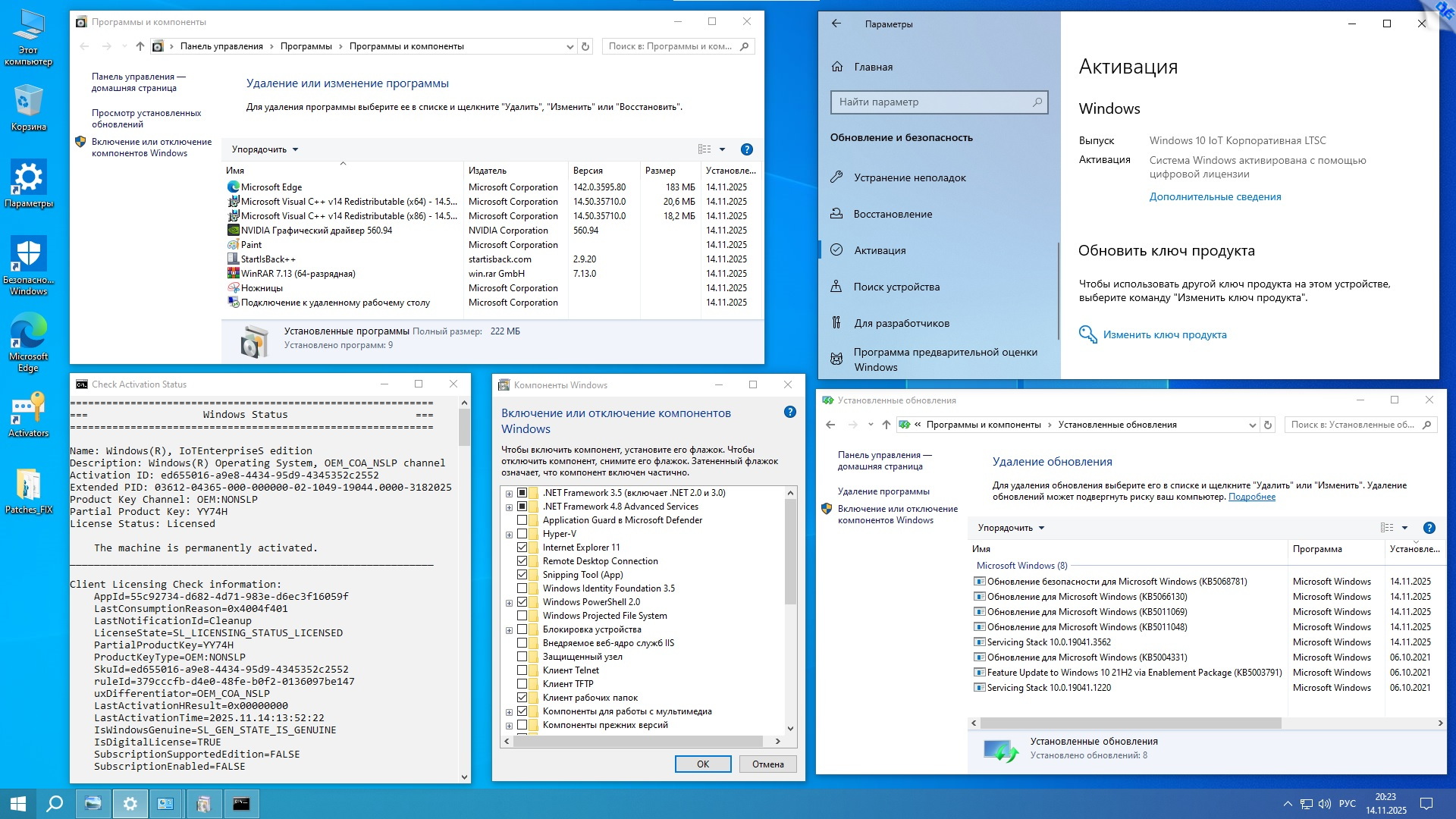Screen dimensions: 1456x819
Task: Open the search icon on the taskbar
Action: tap(55, 804)
